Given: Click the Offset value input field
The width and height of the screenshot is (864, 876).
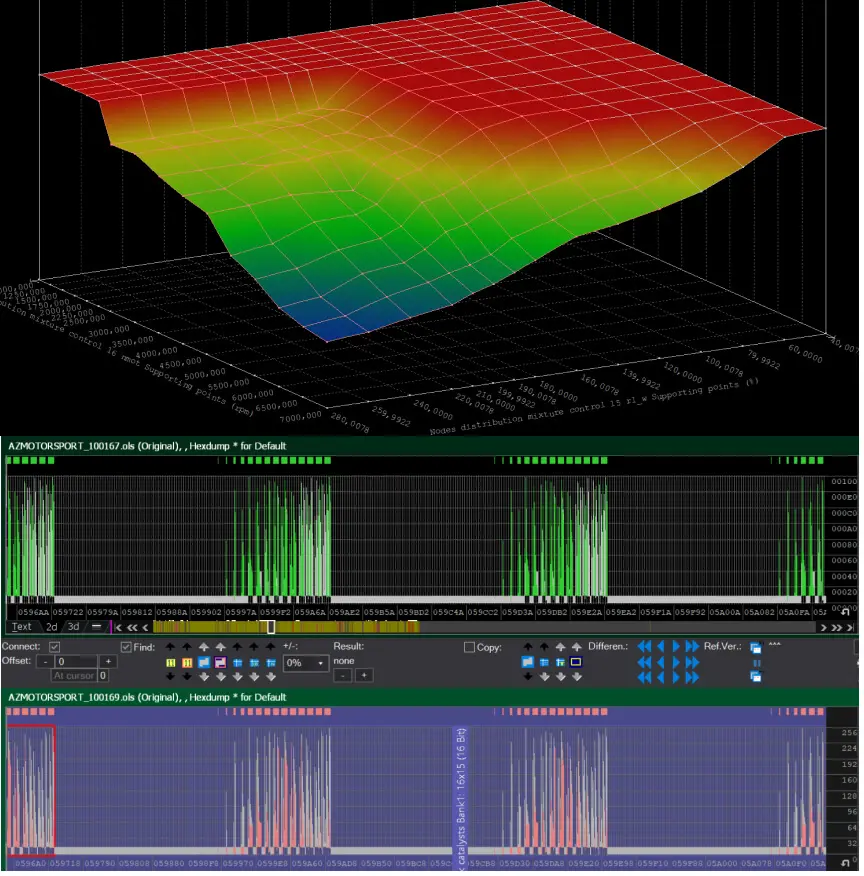Looking at the screenshot, I should click(x=77, y=662).
